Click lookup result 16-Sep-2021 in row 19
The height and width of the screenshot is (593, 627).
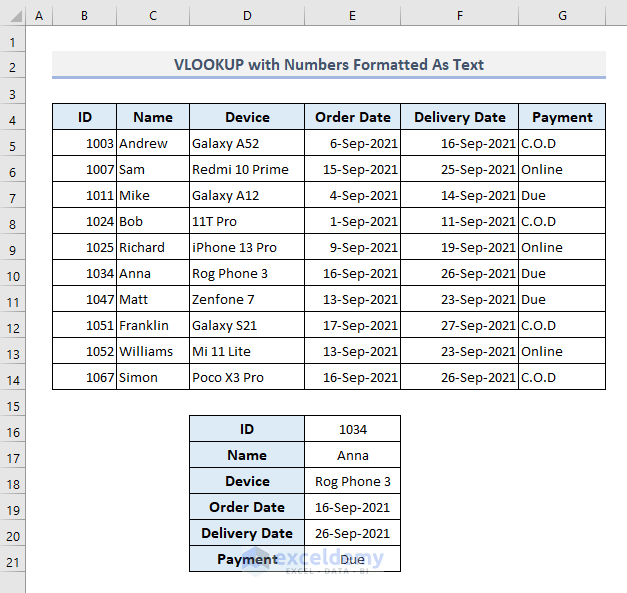pyautogui.click(x=353, y=507)
